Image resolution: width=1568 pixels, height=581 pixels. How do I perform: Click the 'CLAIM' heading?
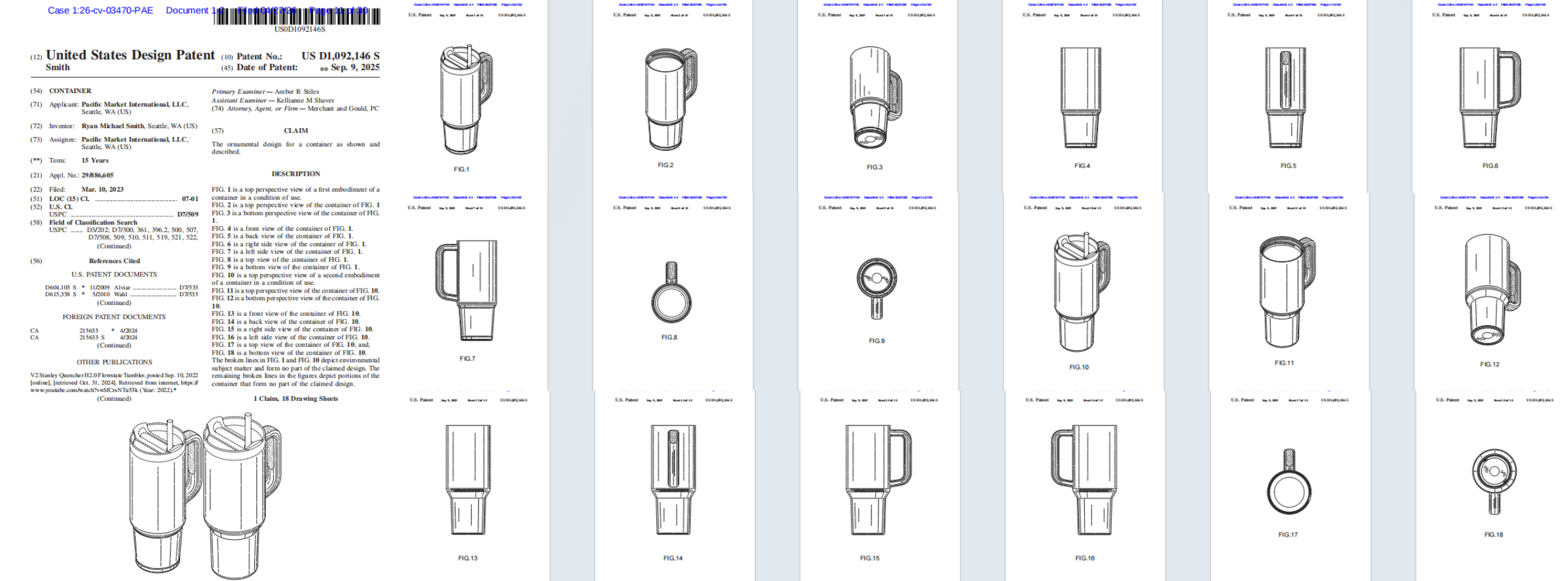click(x=296, y=131)
